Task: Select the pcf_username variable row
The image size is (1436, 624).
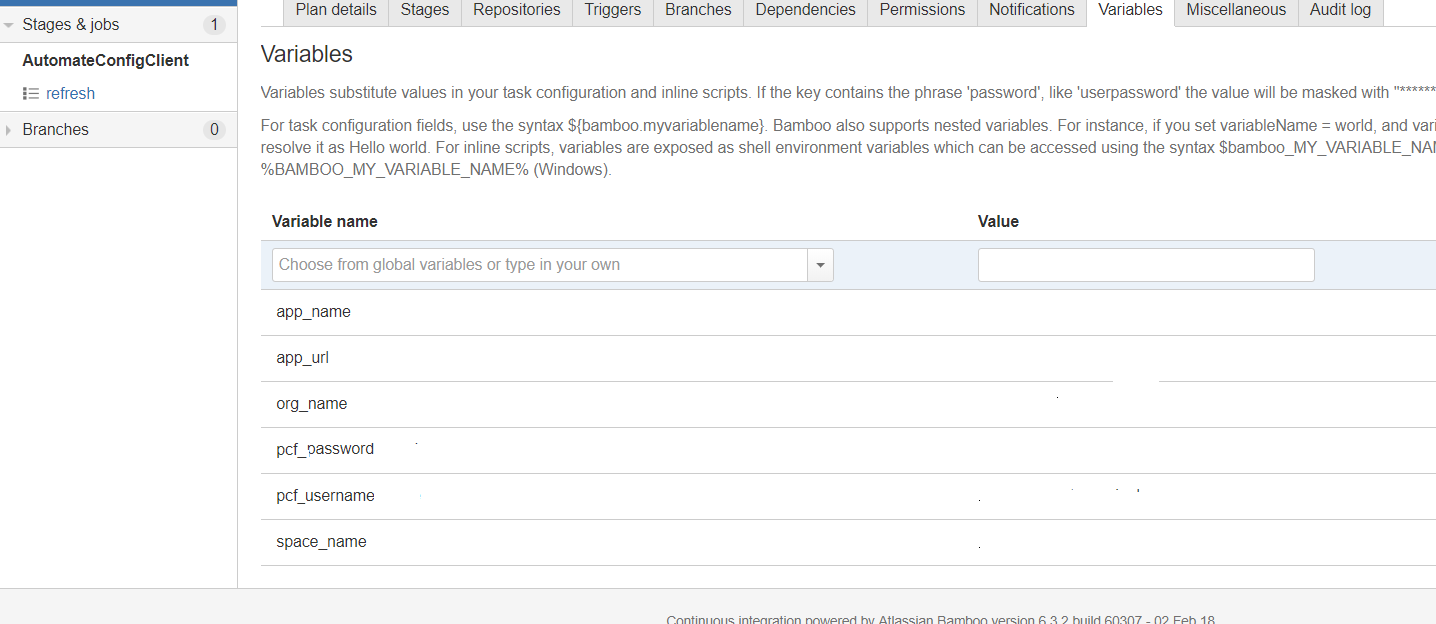Action: pyautogui.click(x=325, y=496)
